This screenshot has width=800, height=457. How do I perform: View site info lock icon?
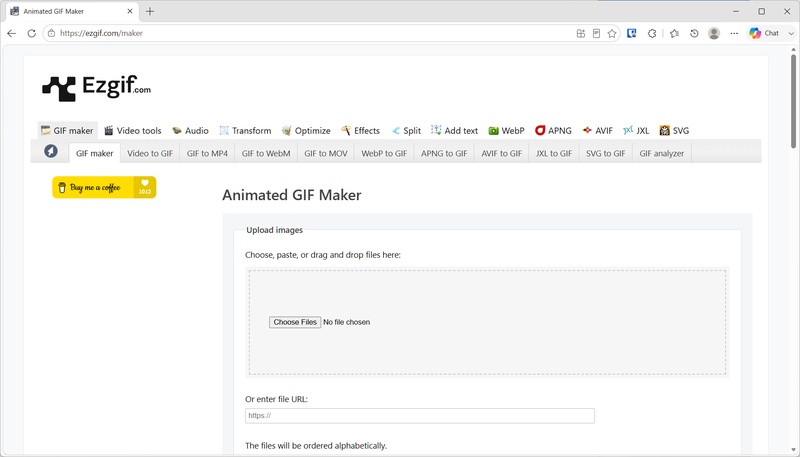click(51, 33)
